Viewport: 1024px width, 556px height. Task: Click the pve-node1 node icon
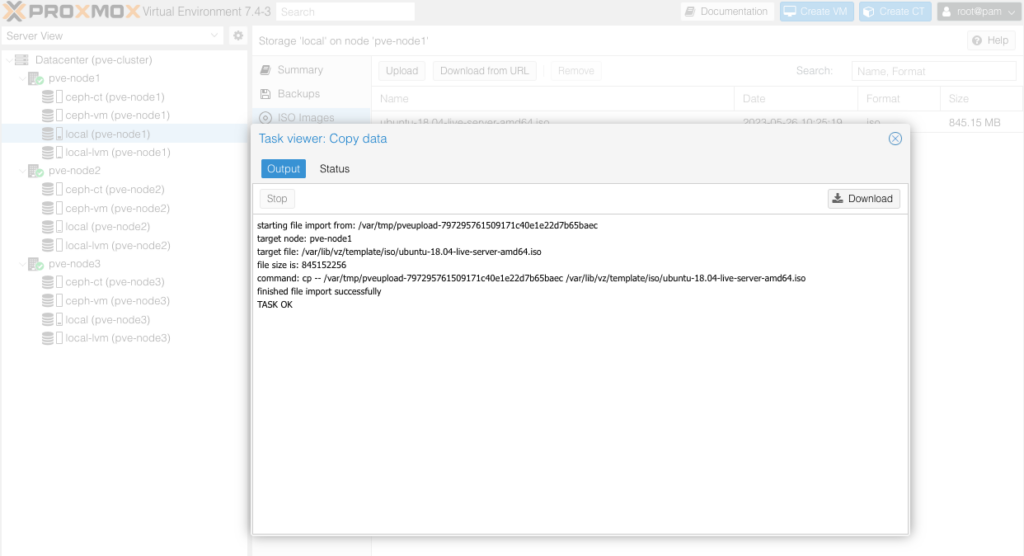[36, 78]
